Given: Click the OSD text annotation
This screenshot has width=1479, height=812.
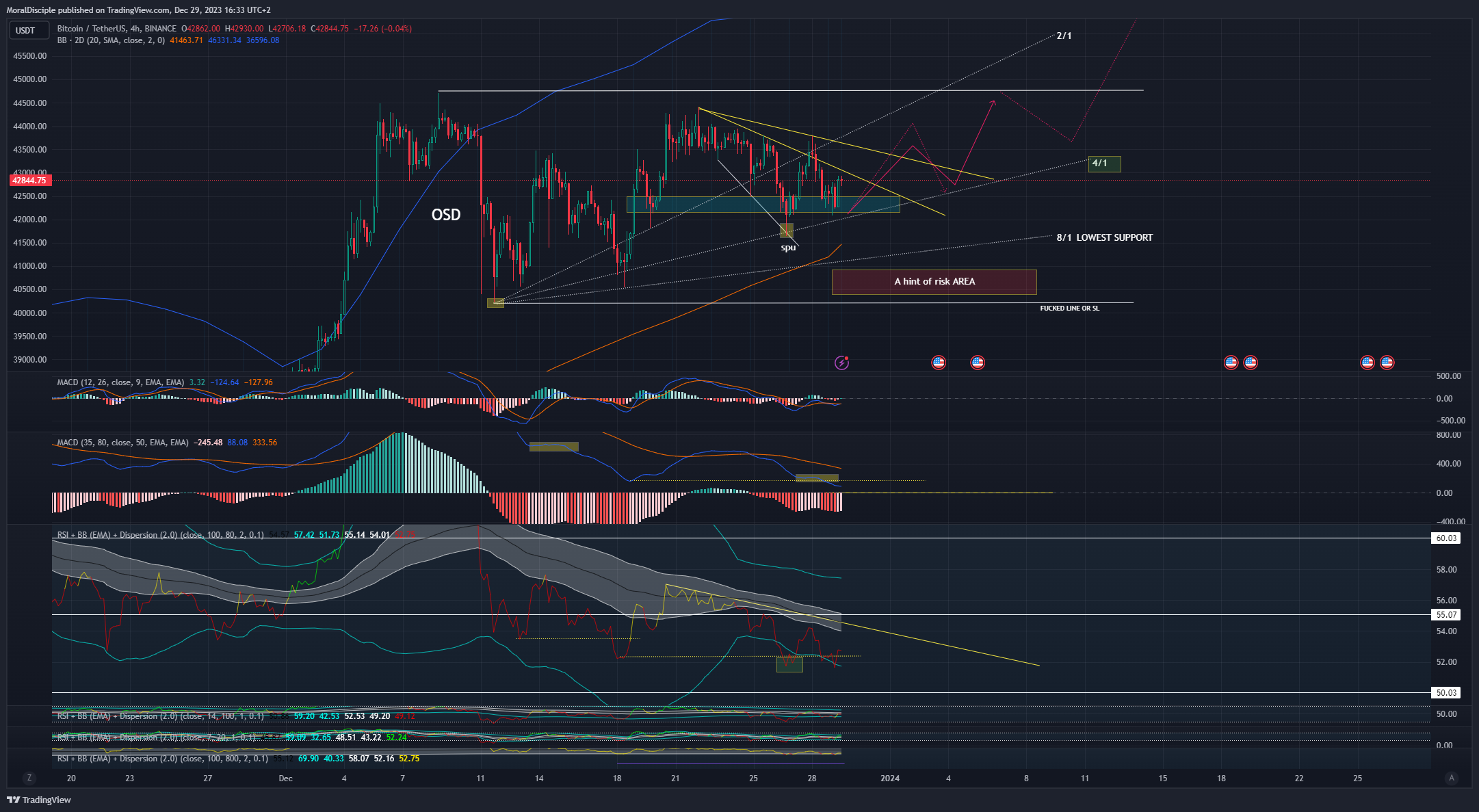Looking at the screenshot, I should 446,215.
